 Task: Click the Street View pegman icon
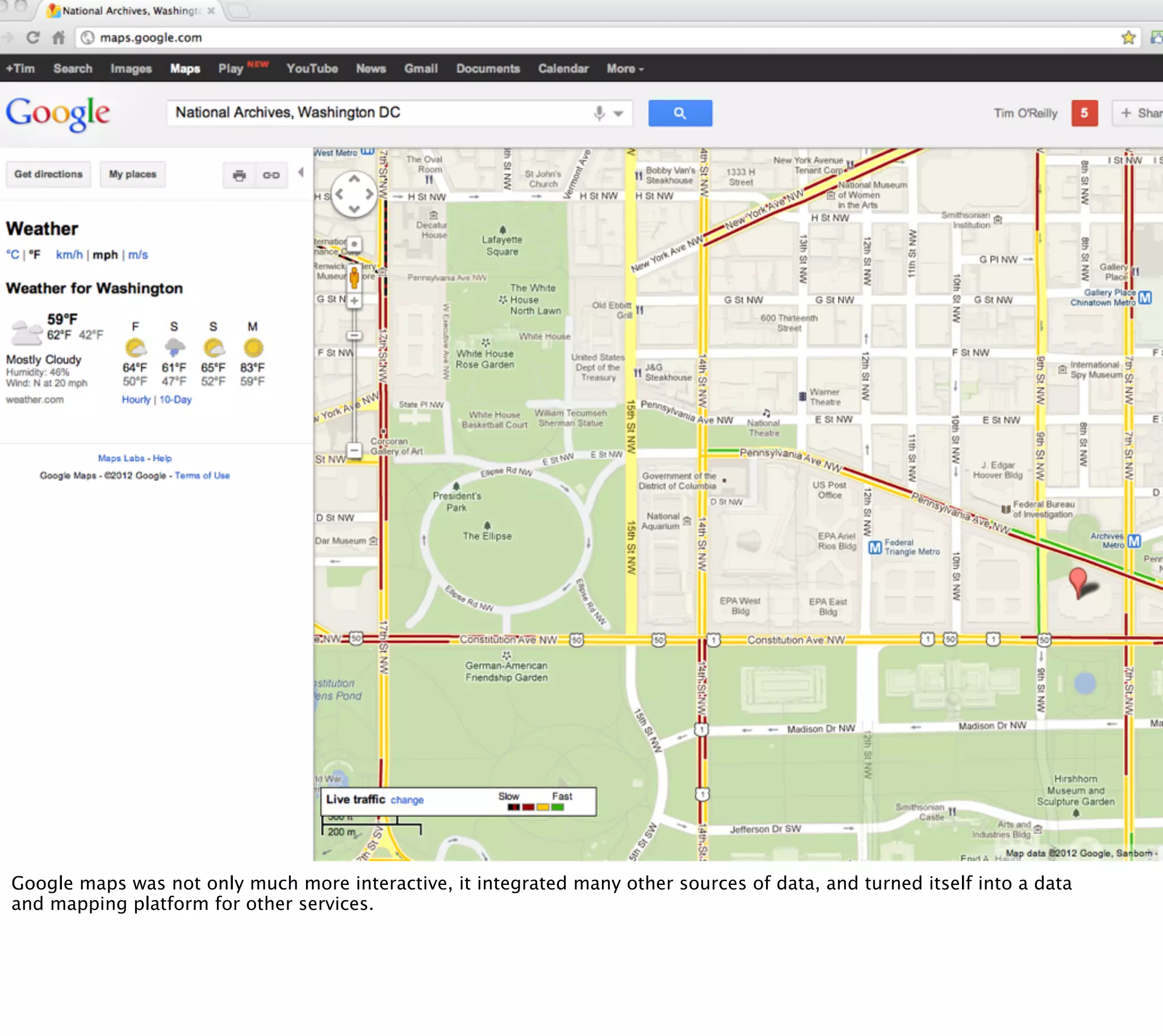click(x=354, y=277)
